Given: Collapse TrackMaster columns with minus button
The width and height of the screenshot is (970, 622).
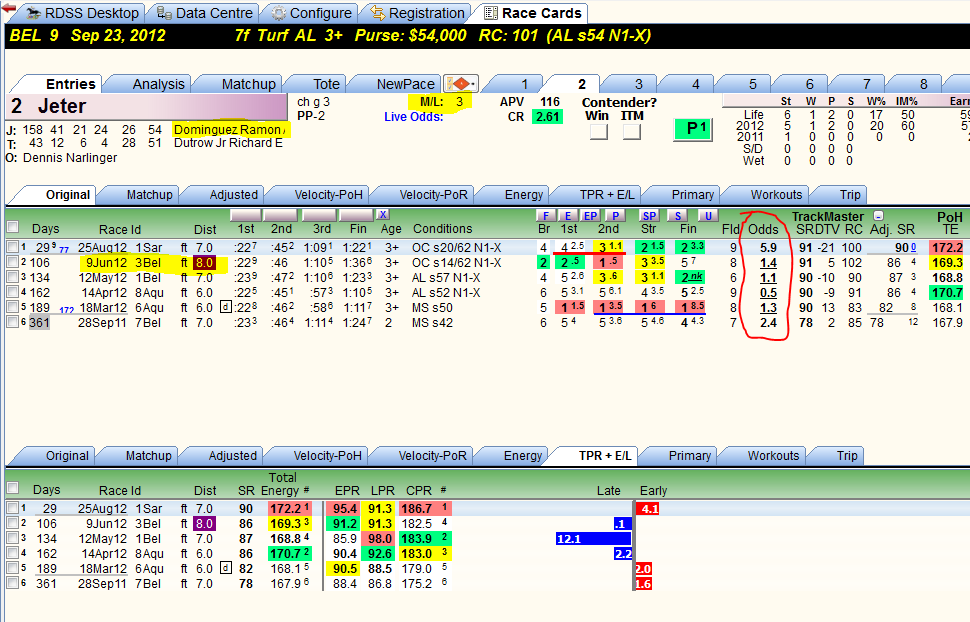Looking at the screenshot, I should tap(878, 216).
